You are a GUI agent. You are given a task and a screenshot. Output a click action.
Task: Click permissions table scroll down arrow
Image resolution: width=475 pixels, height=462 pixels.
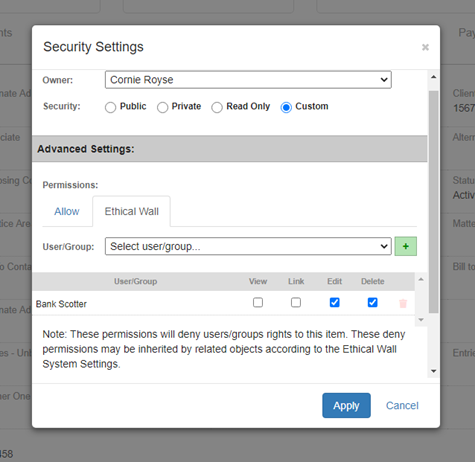tap(421, 320)
